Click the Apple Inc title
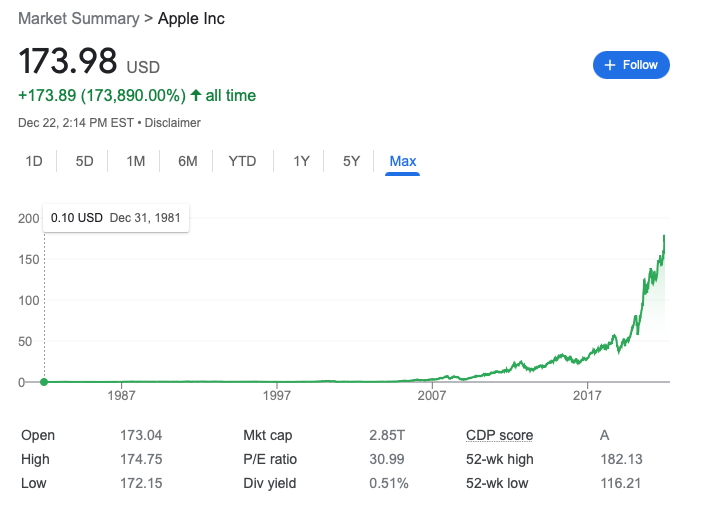Screen dimensions: 710x510 point(191,19)
